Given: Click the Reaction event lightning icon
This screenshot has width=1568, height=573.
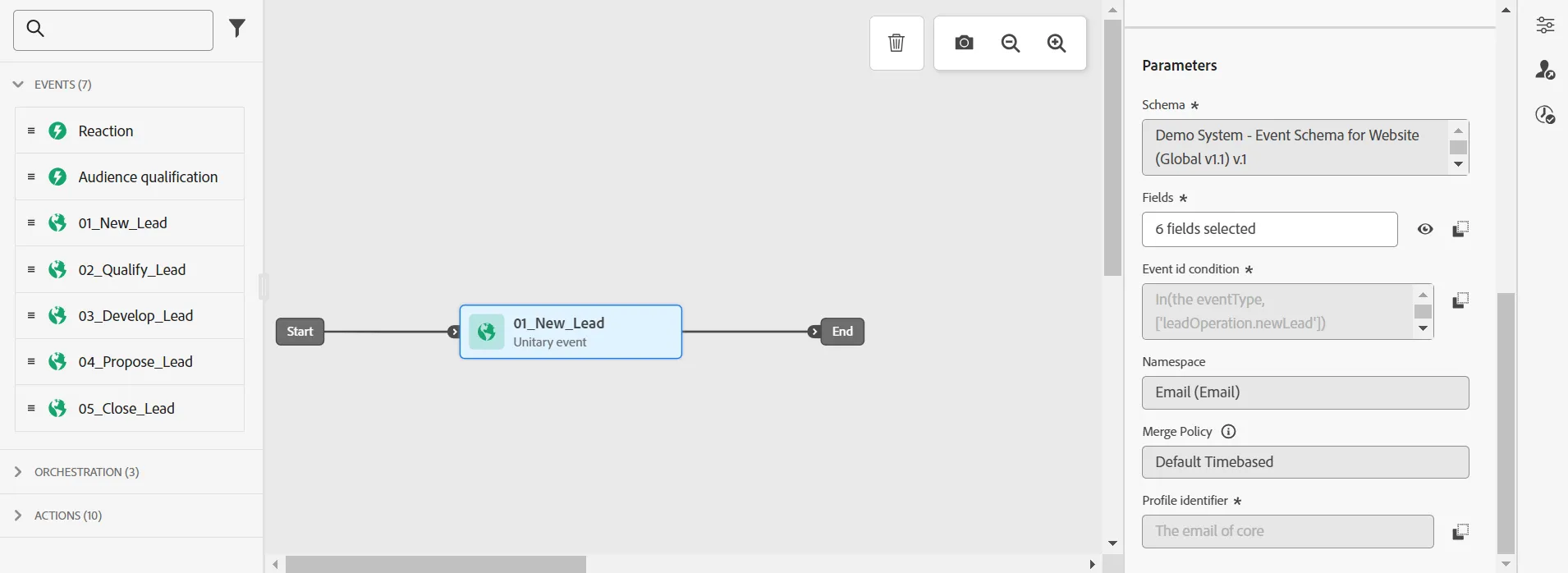Looking at the screenshot, I should 57,131.
